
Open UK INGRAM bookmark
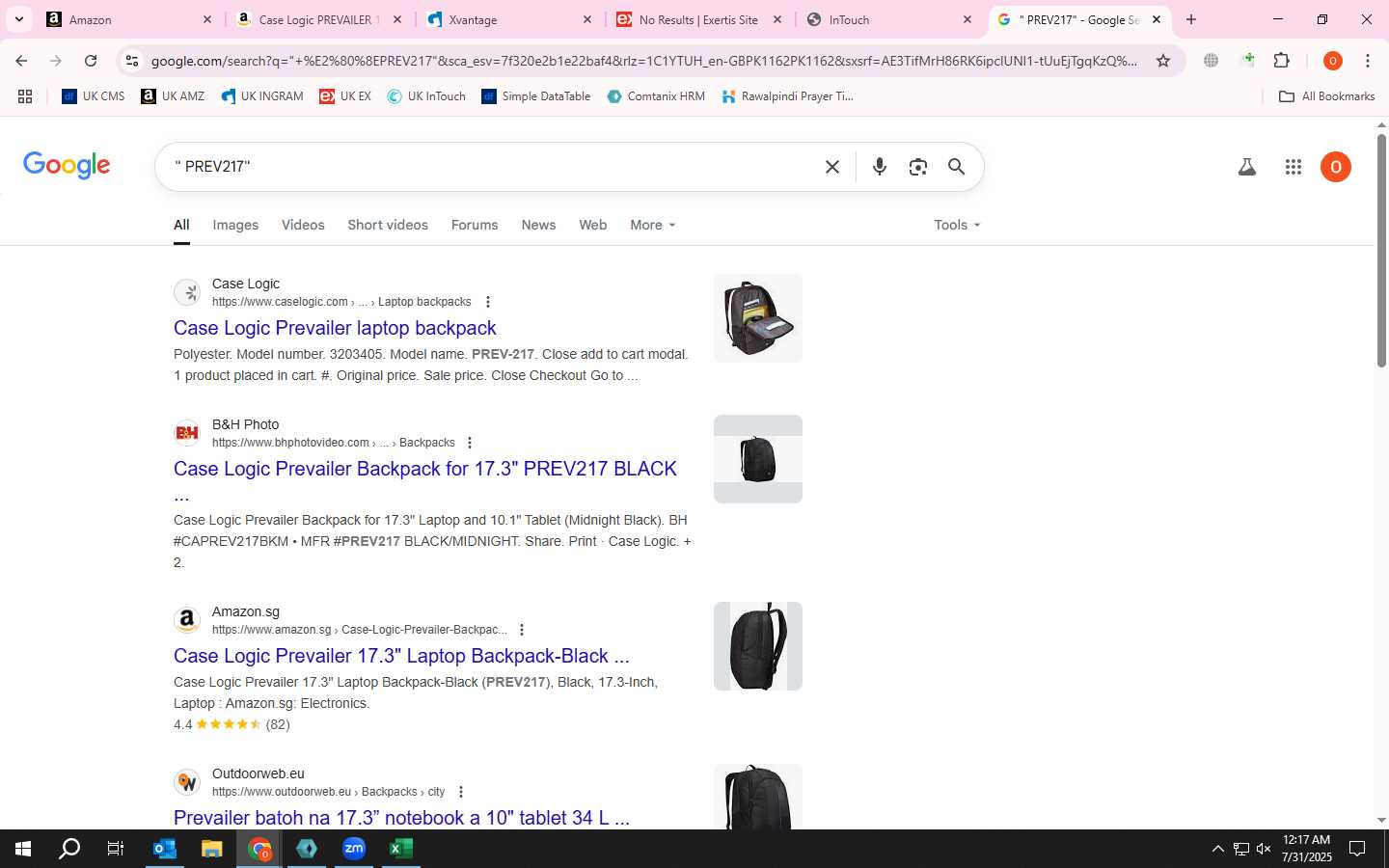pos(262,96)
